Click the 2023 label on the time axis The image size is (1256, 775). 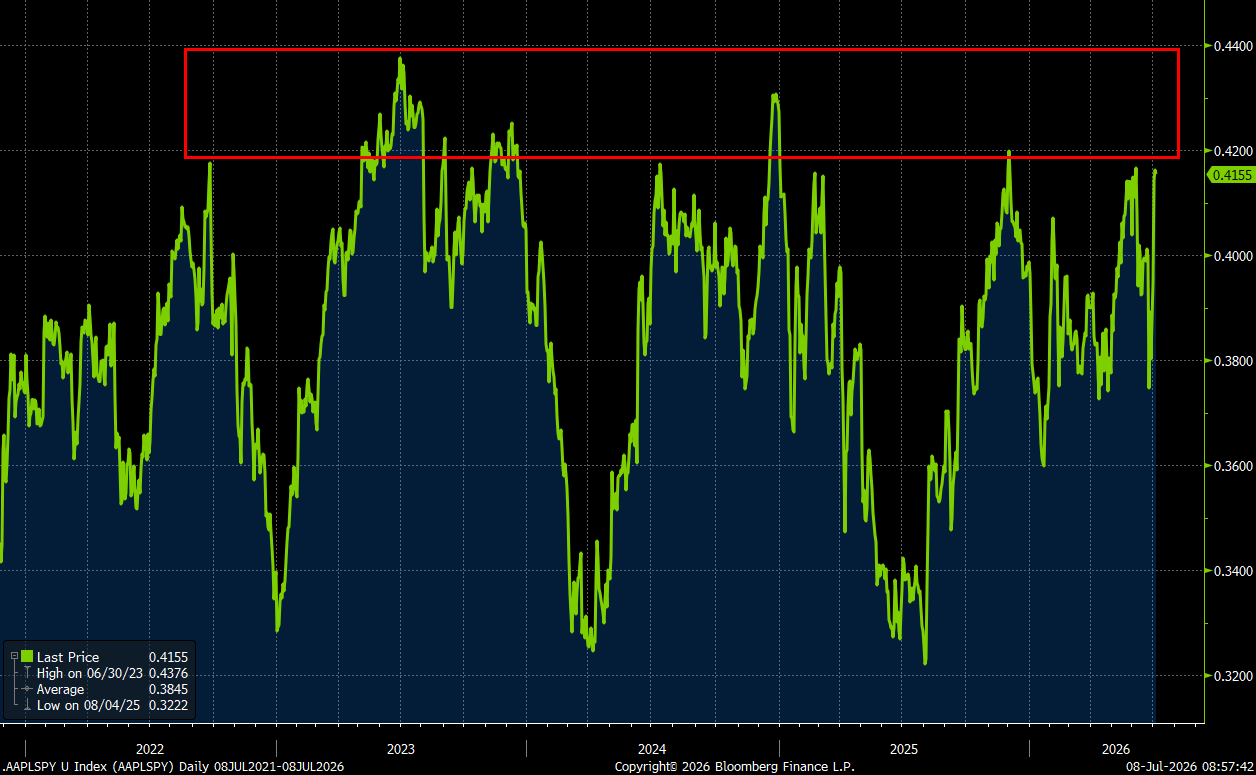(x=401, y=749)
